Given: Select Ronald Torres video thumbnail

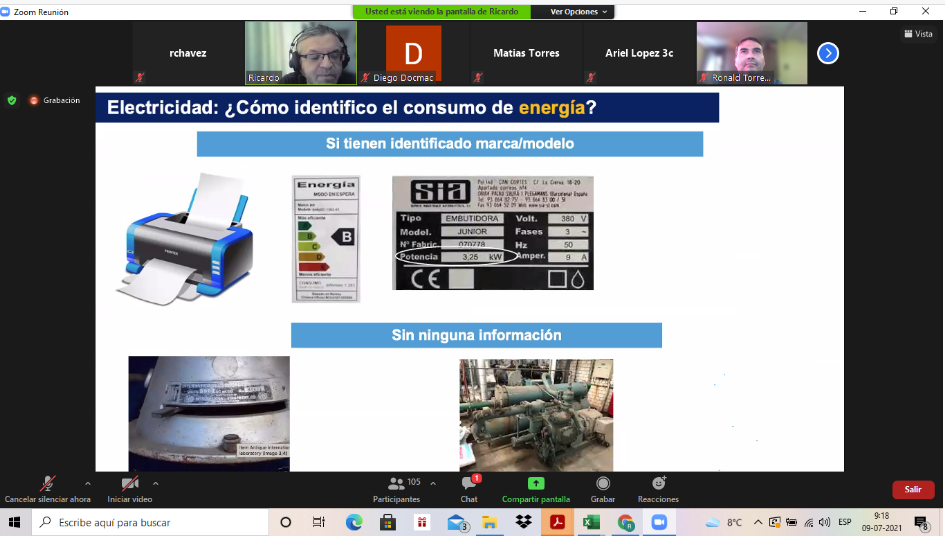Looking at the screenshot, I should point(738,53).
